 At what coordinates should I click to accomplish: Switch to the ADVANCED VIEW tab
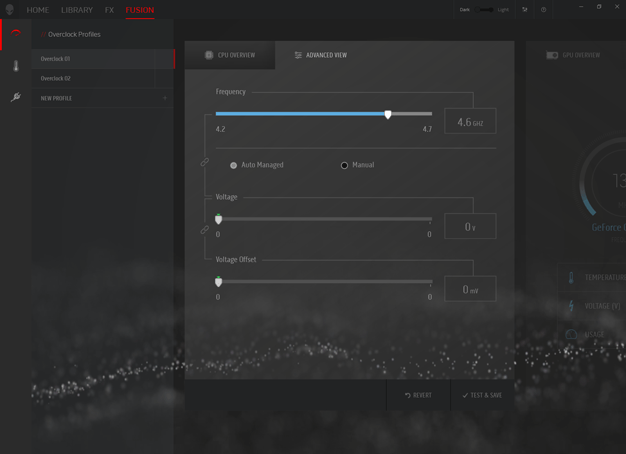[x=321, y=55]
